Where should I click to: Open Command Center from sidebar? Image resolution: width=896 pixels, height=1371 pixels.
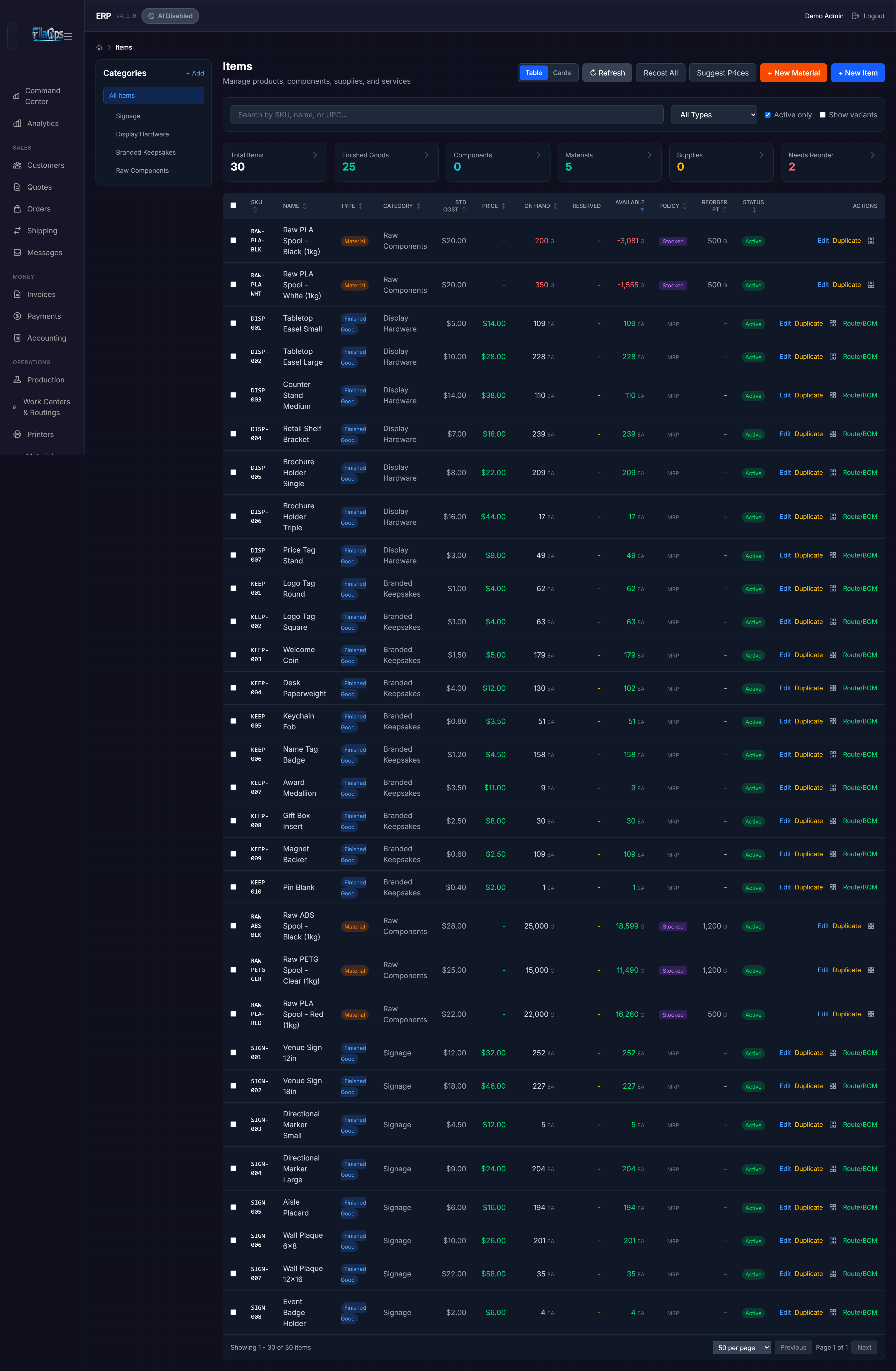42,96
